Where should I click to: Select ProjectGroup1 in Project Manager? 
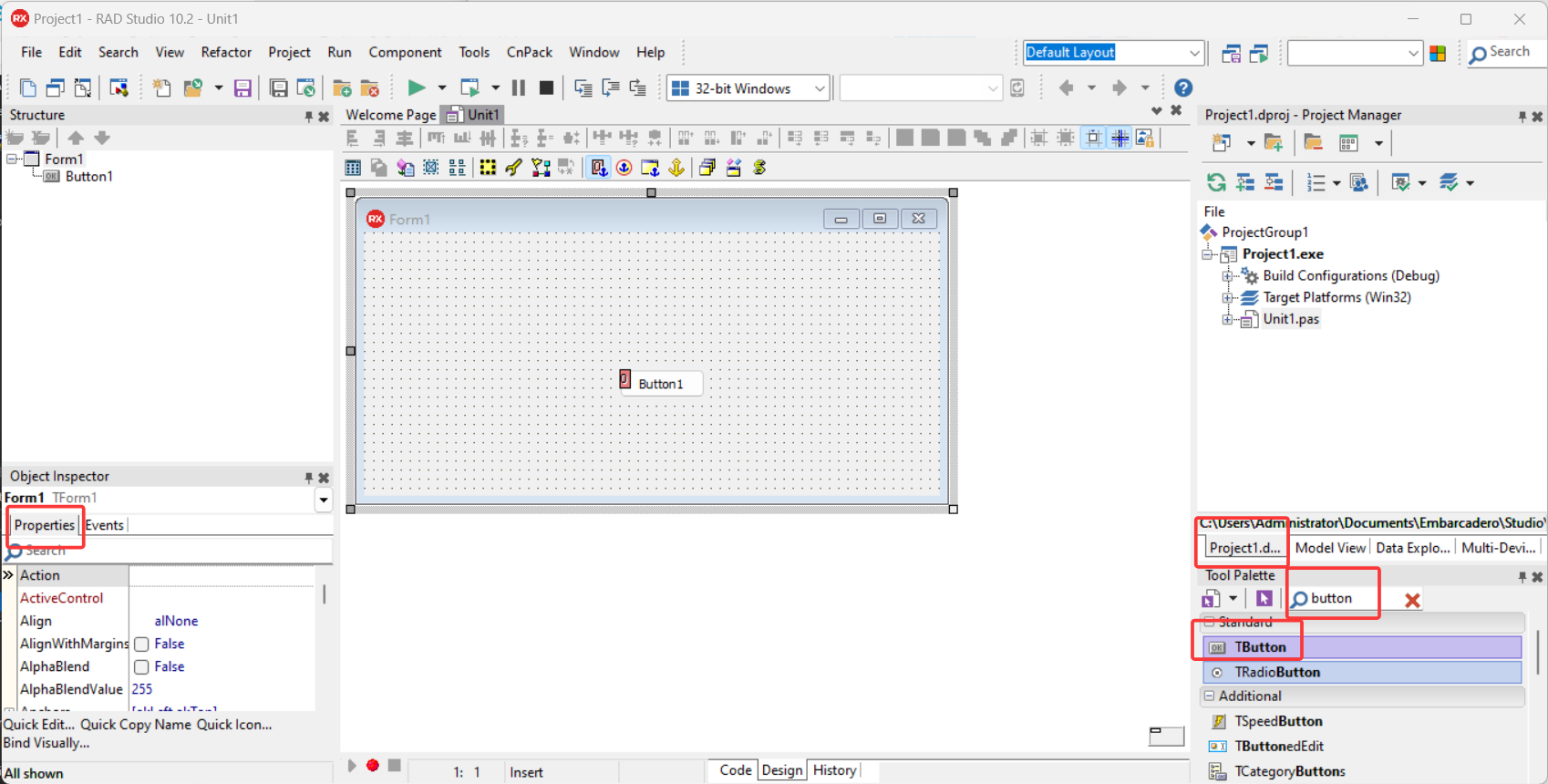[x=1264, y=232]
